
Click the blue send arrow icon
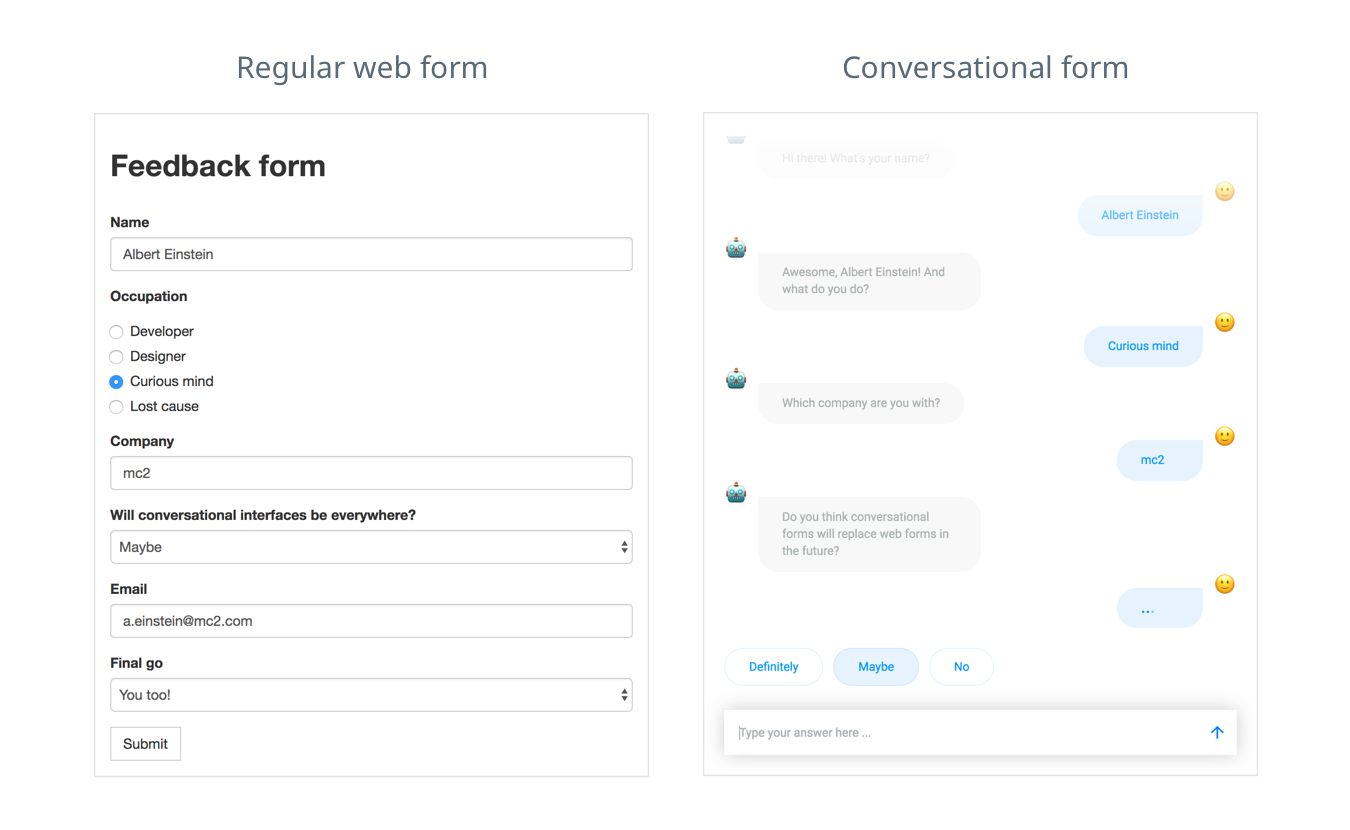1217,732
